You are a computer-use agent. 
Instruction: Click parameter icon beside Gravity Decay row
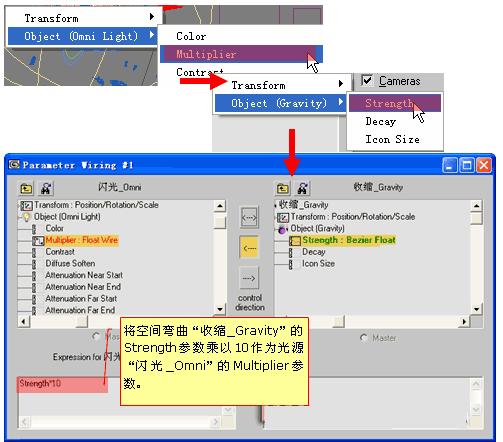290,252
